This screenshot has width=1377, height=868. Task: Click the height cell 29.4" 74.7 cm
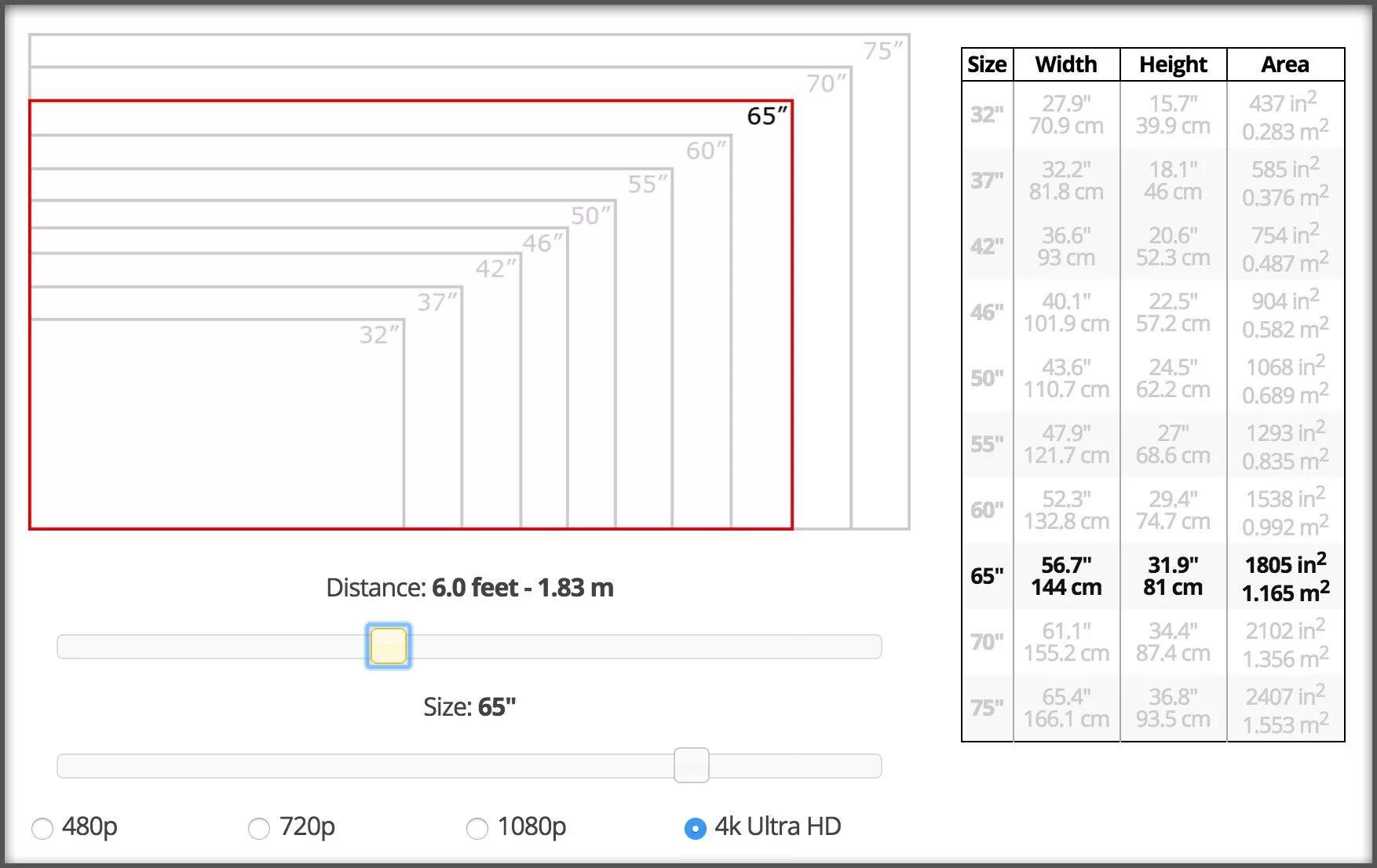tap(1173, 510)
